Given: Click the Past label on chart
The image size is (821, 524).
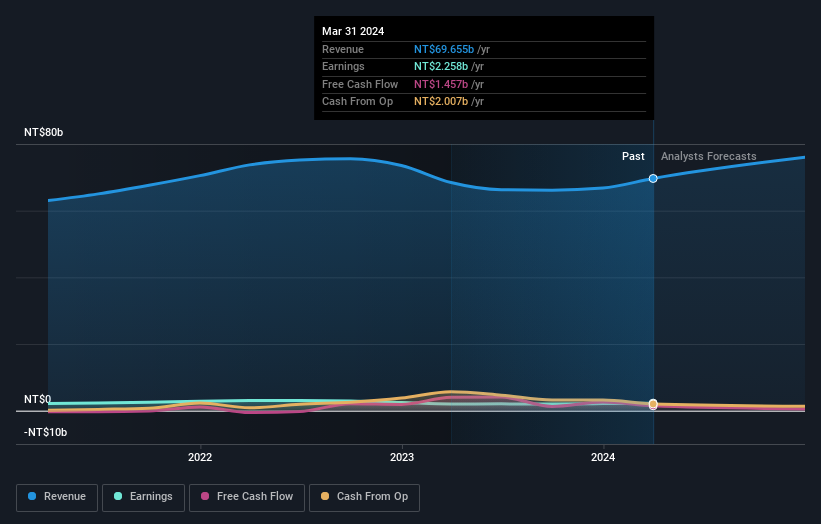Looking at the screenshot, I should click(633, 157).
